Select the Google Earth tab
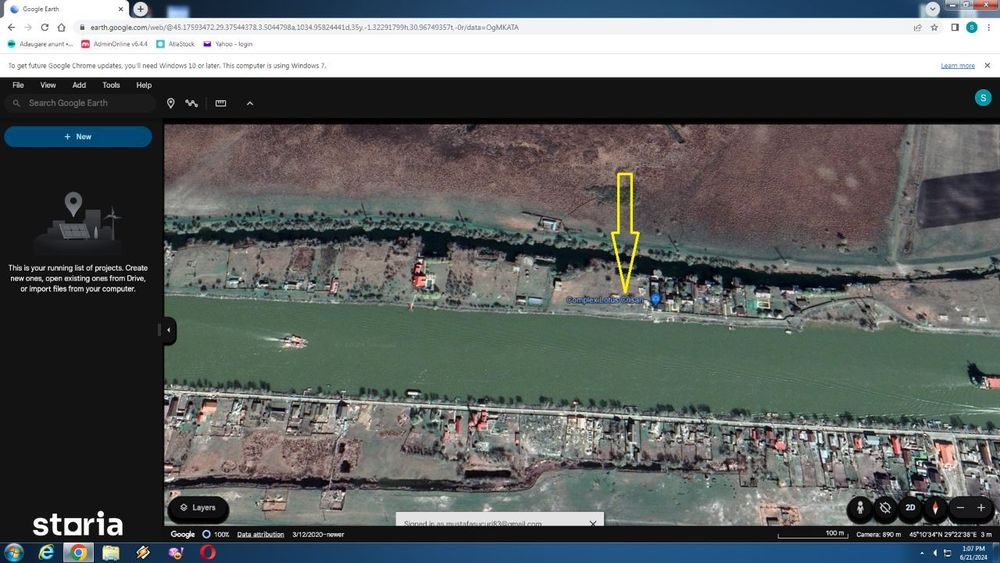This screenshot has height=563, width=1000. (66, 9)
